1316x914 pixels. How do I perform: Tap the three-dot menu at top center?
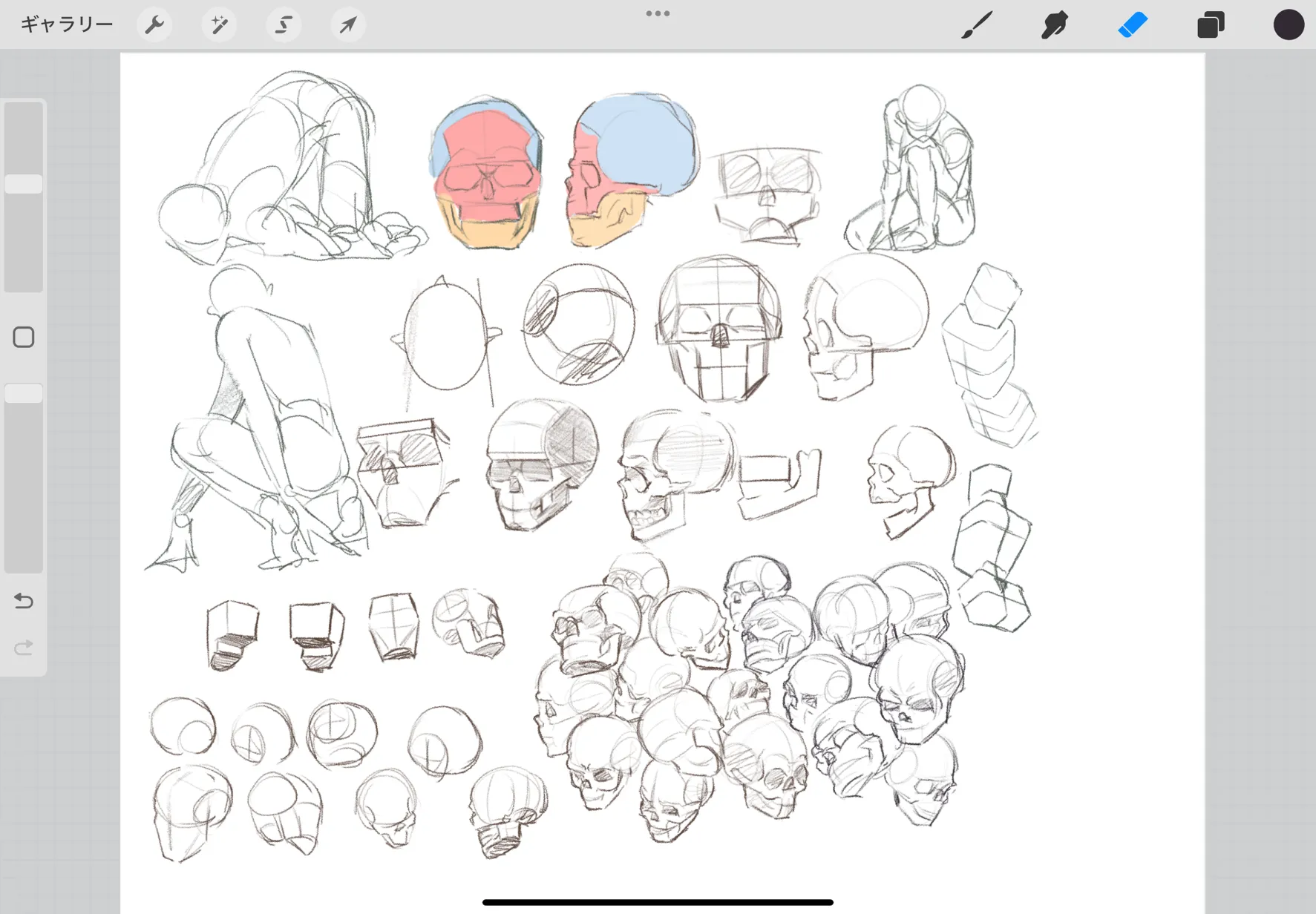(658, 13)
